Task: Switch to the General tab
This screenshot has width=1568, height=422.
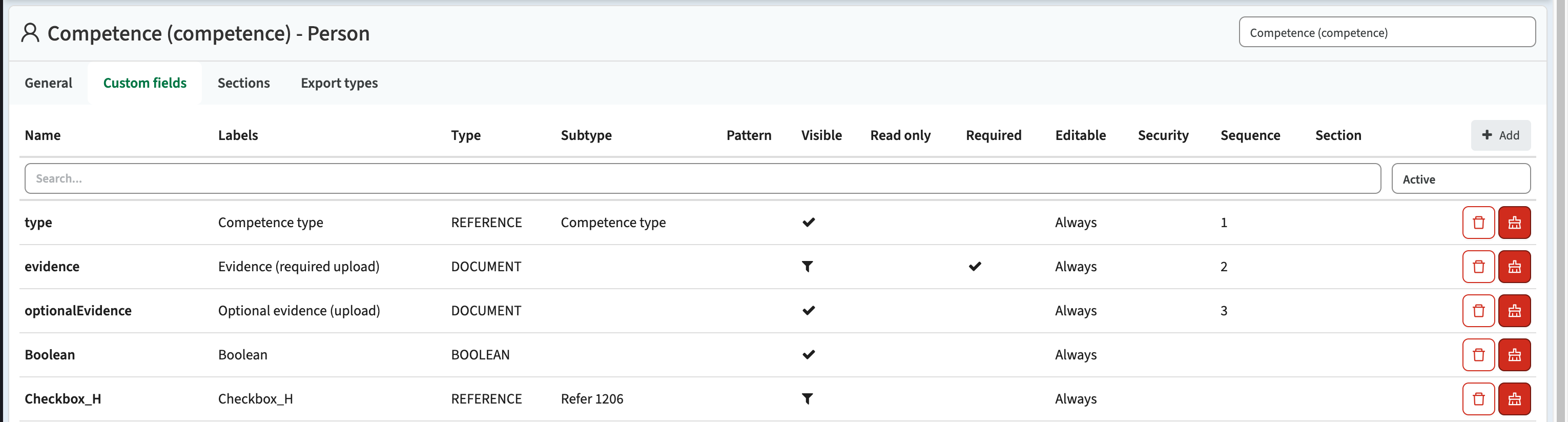Action: (x=49, y=83)
